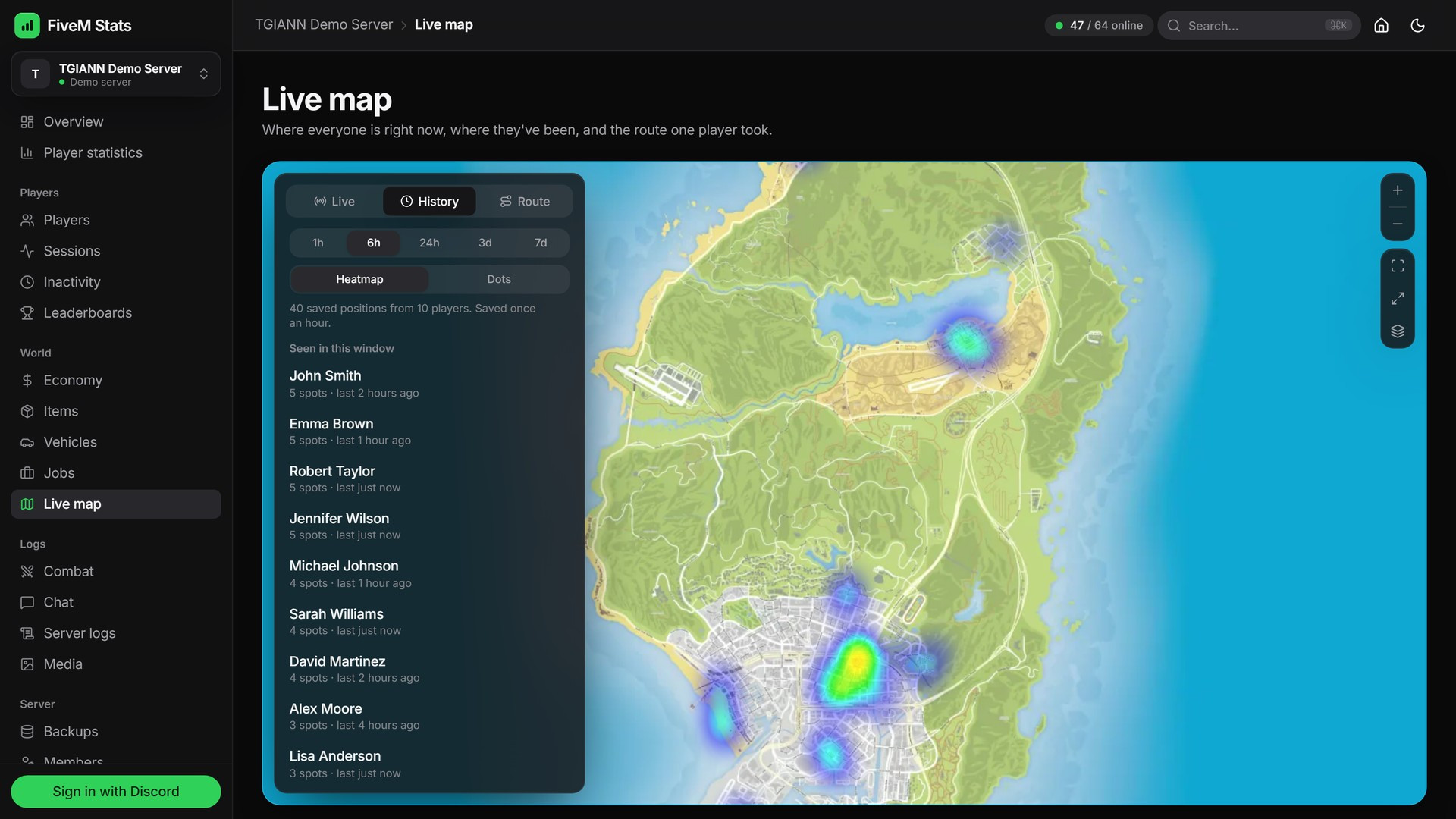Viewport: 1456px width, 819px height.
Task: Select the 24h time window
Action: click(x=429, y=243)
